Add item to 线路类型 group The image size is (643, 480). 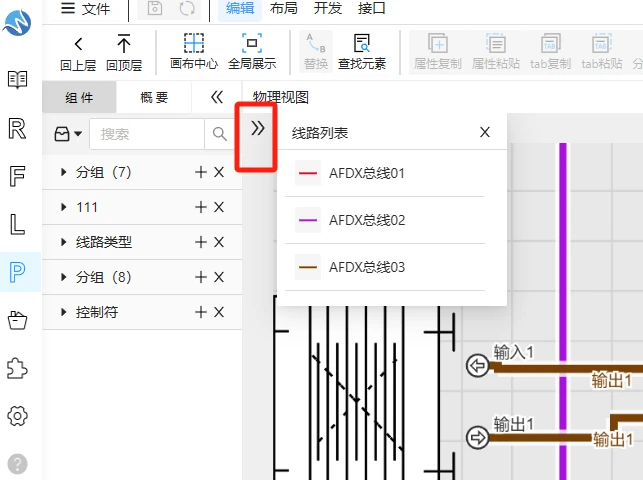[201, 242]
